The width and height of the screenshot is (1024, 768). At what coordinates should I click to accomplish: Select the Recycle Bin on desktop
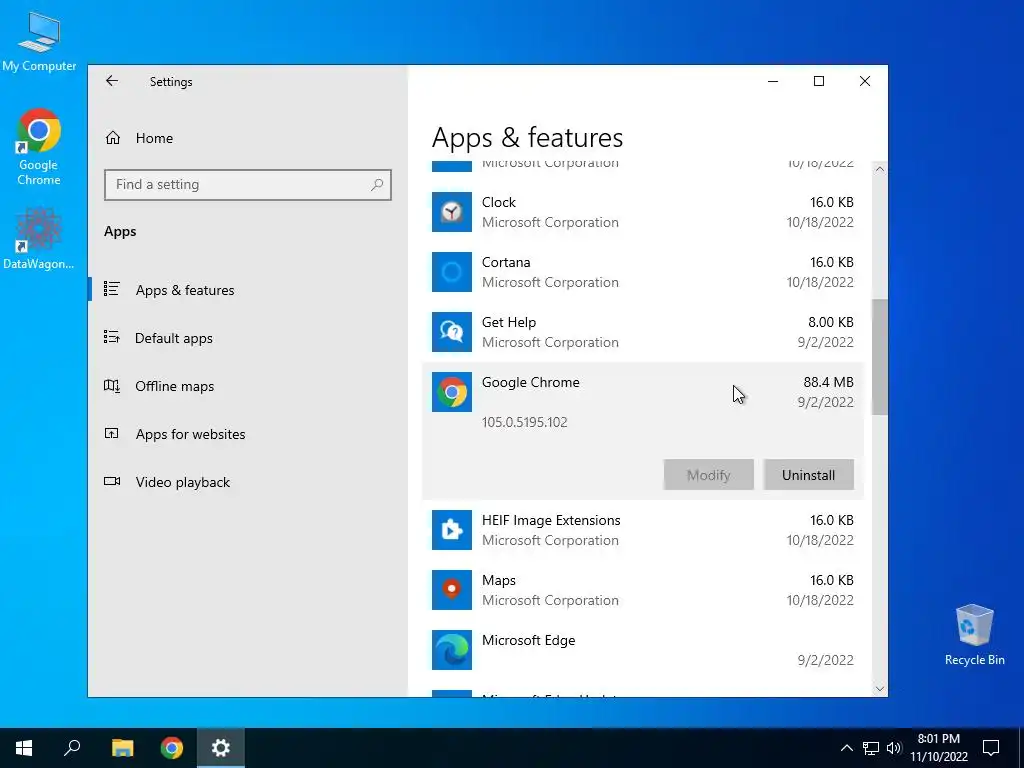pos(974,635)
